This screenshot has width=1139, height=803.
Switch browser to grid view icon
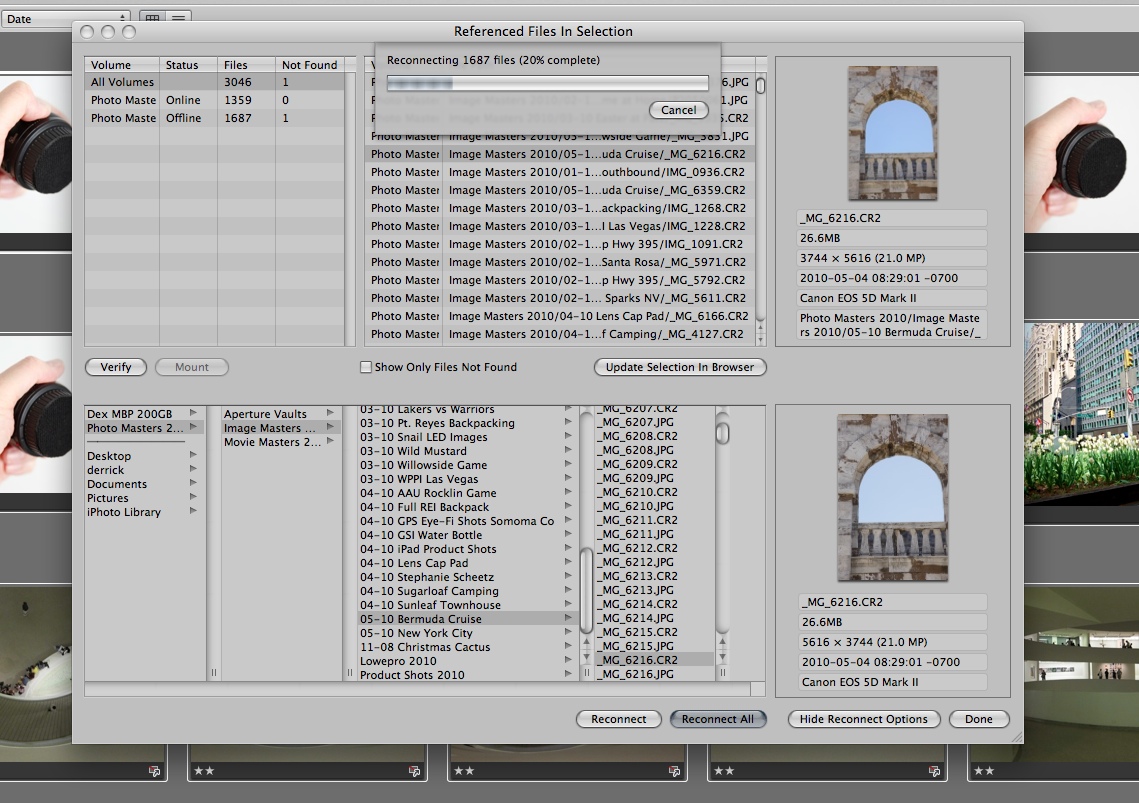(153, 18)
